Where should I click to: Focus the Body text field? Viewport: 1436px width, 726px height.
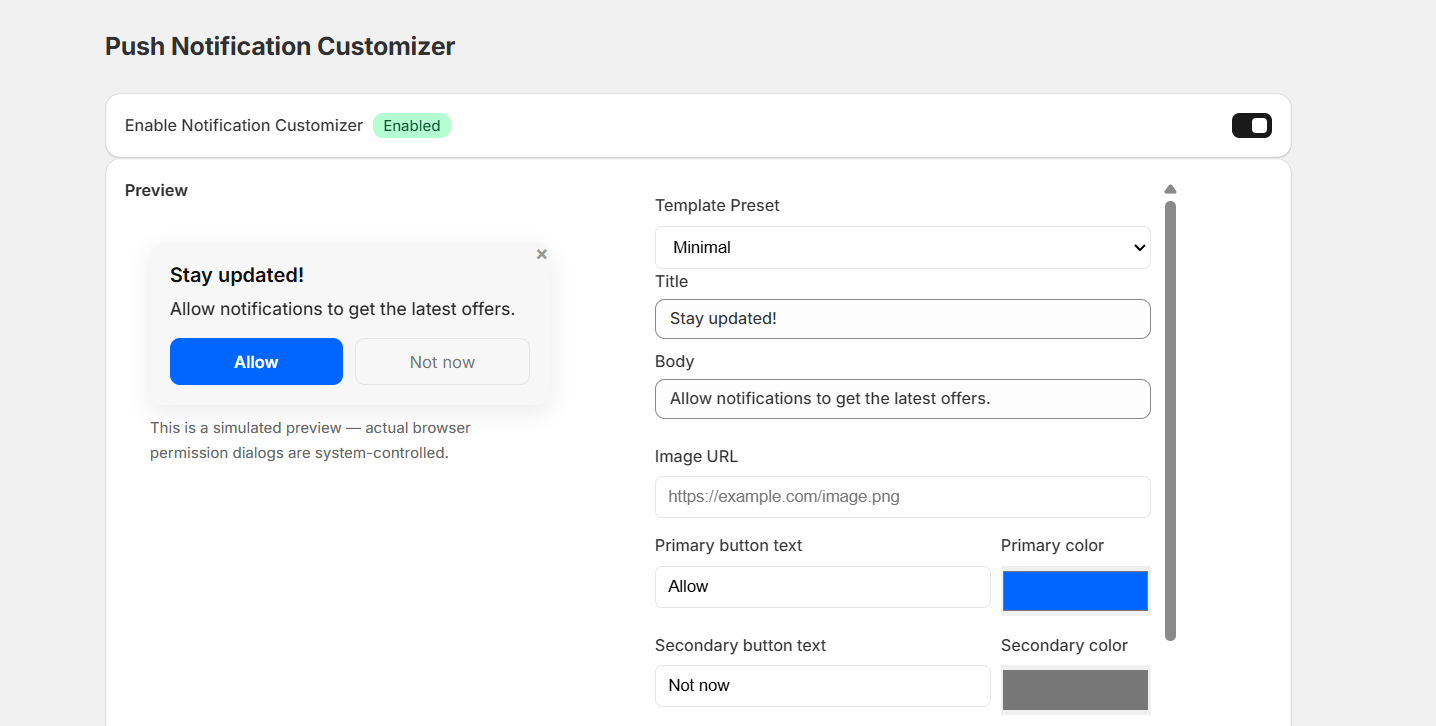click(x=902, y=399)
